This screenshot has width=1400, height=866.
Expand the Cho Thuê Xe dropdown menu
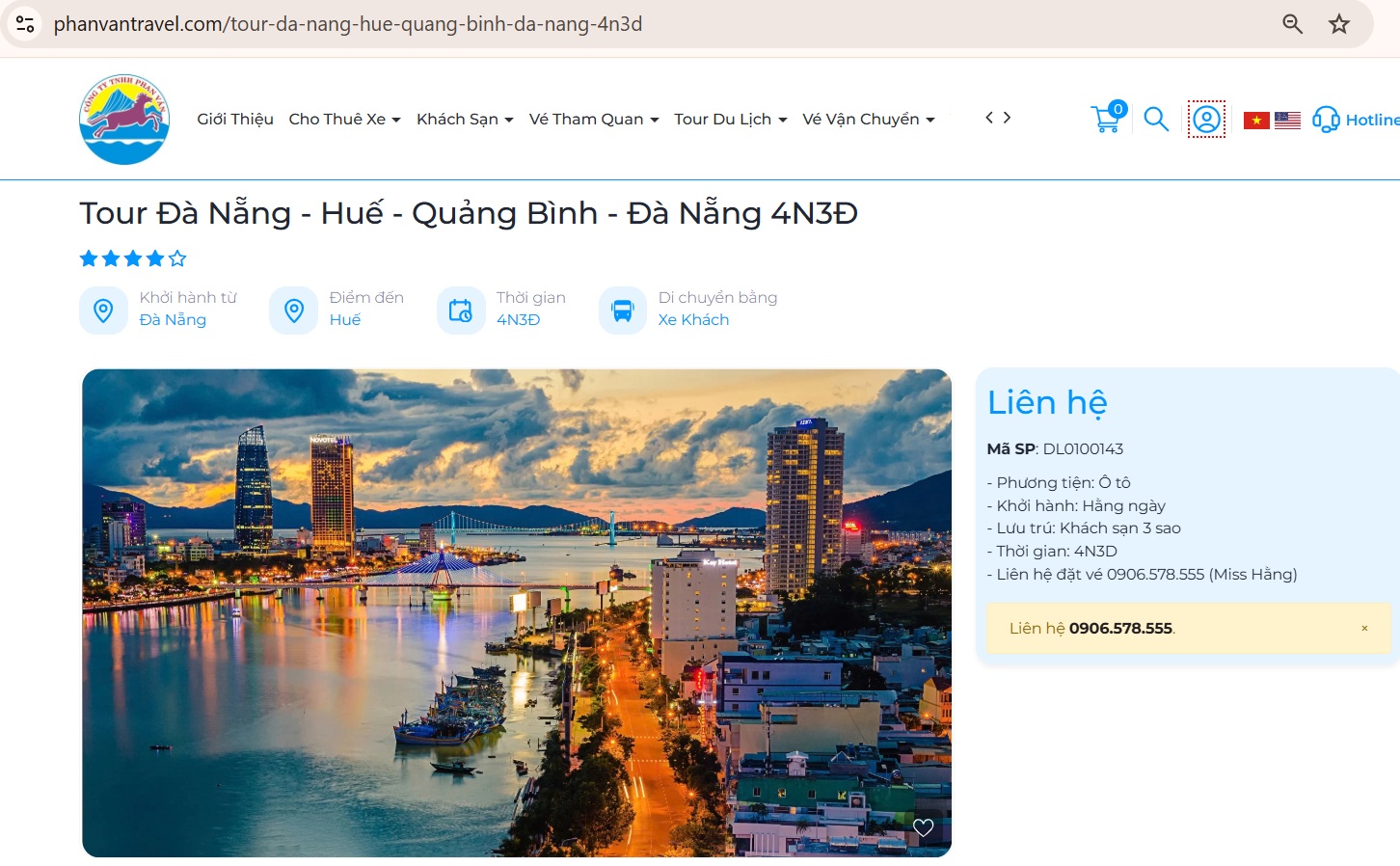(344, 119)
